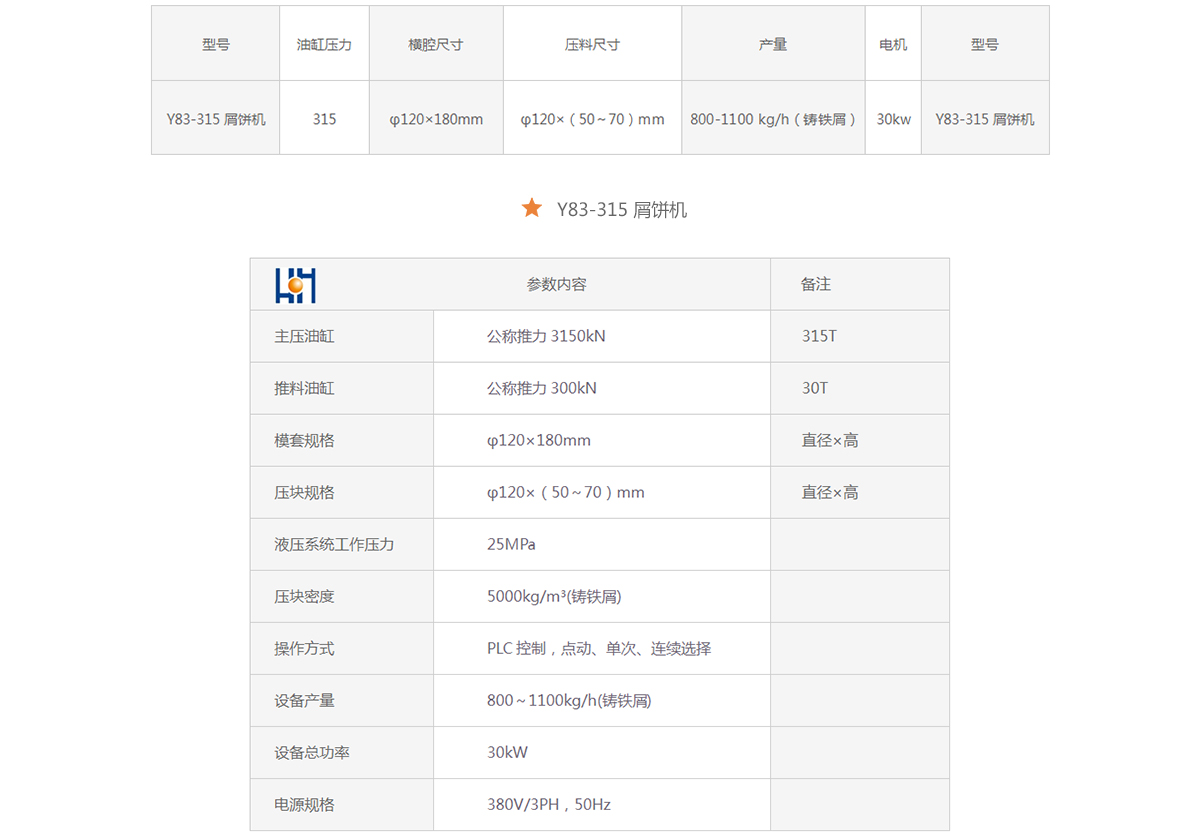Select the 315T remark cell

click(x=819, y=337)
